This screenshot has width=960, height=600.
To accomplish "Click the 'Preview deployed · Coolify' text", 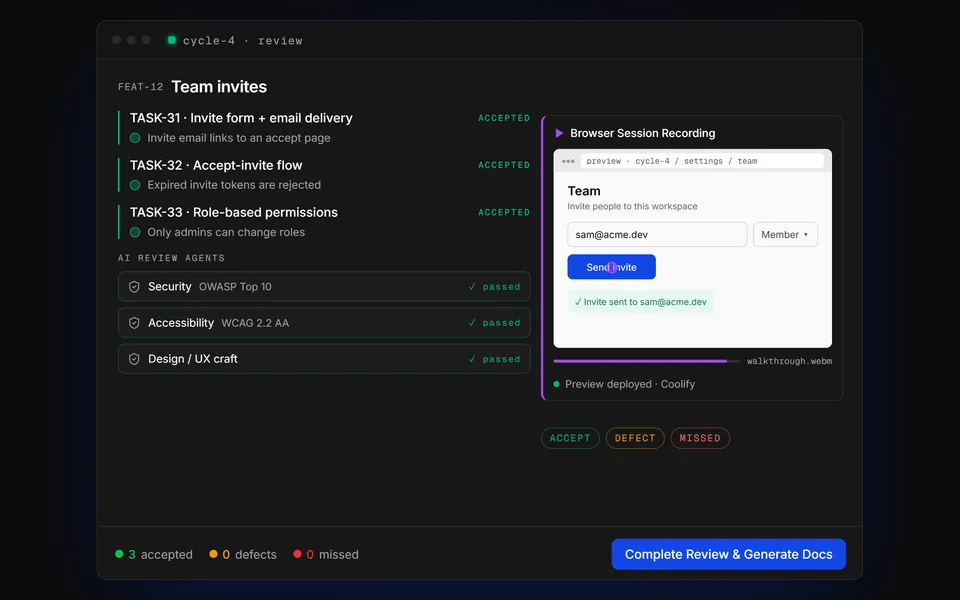I will (630, 384).
